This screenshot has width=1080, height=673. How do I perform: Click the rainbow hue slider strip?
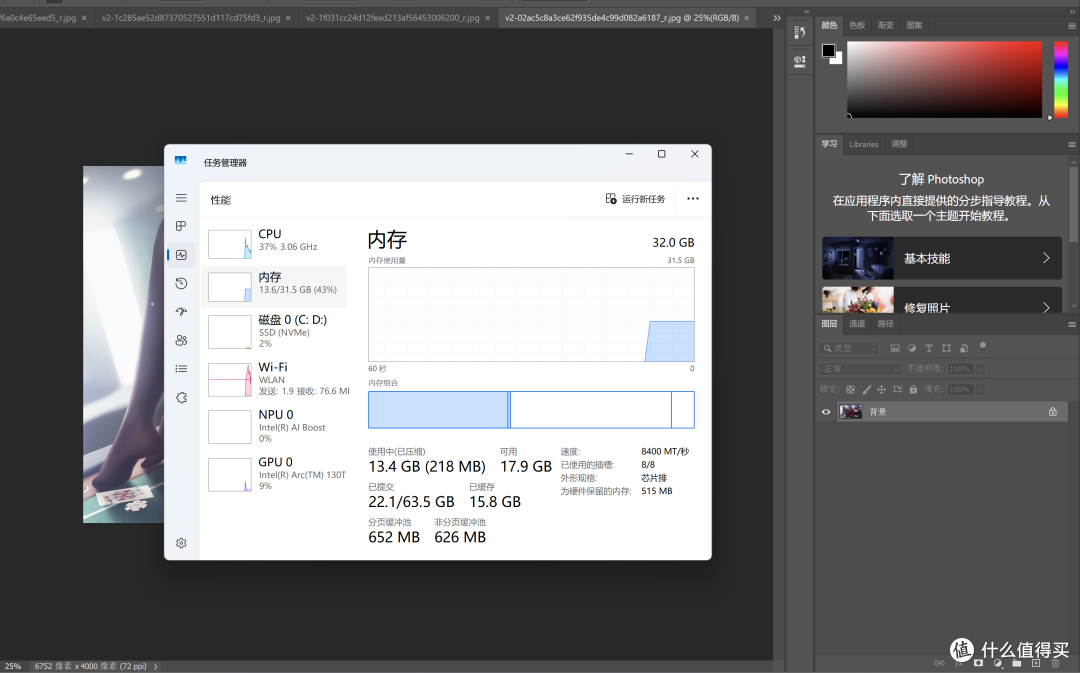tap(1061, 79)
